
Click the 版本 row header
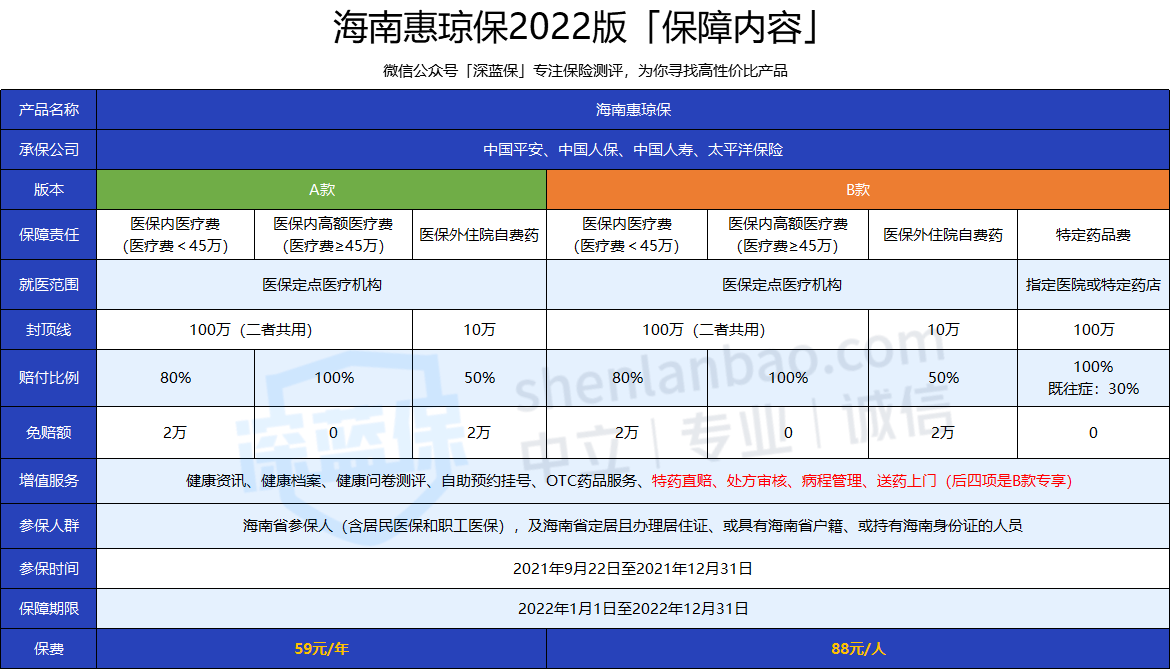49,189
